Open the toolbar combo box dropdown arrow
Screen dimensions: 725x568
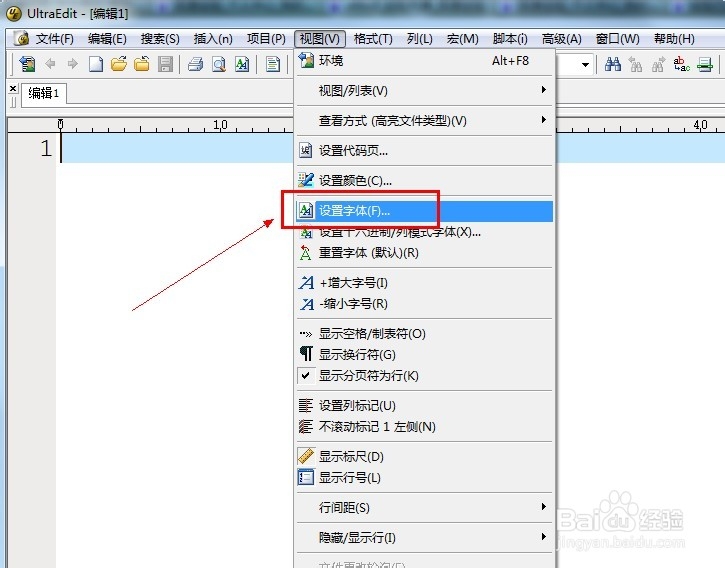585,64
